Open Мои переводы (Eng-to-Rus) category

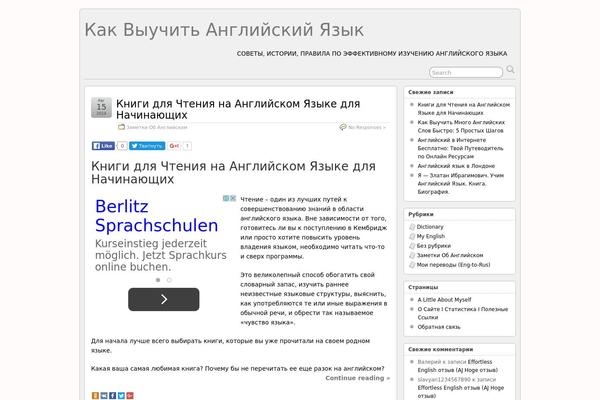coord(453,264)
